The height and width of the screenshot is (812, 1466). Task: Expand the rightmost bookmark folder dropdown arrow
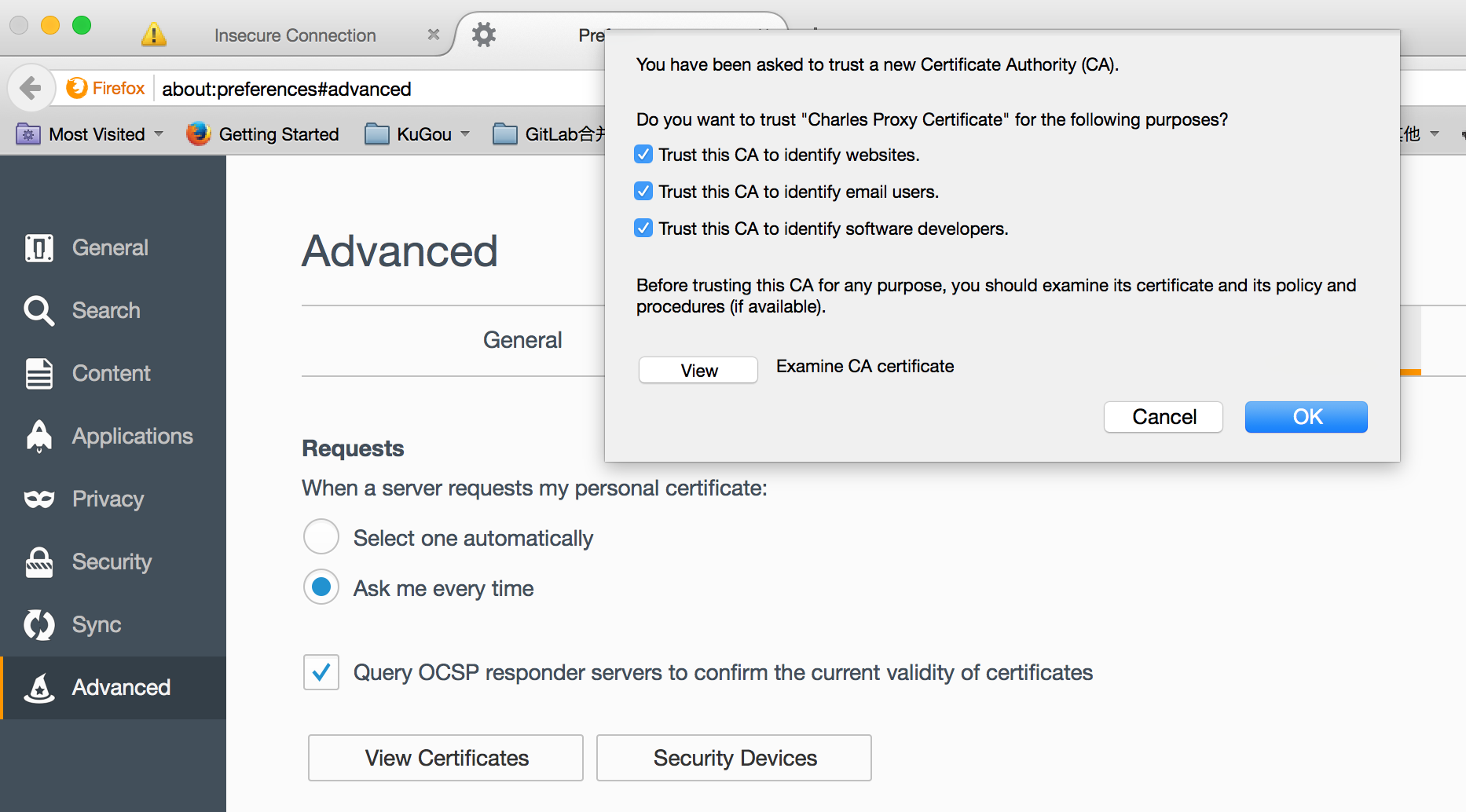(x=1435, y=134)
